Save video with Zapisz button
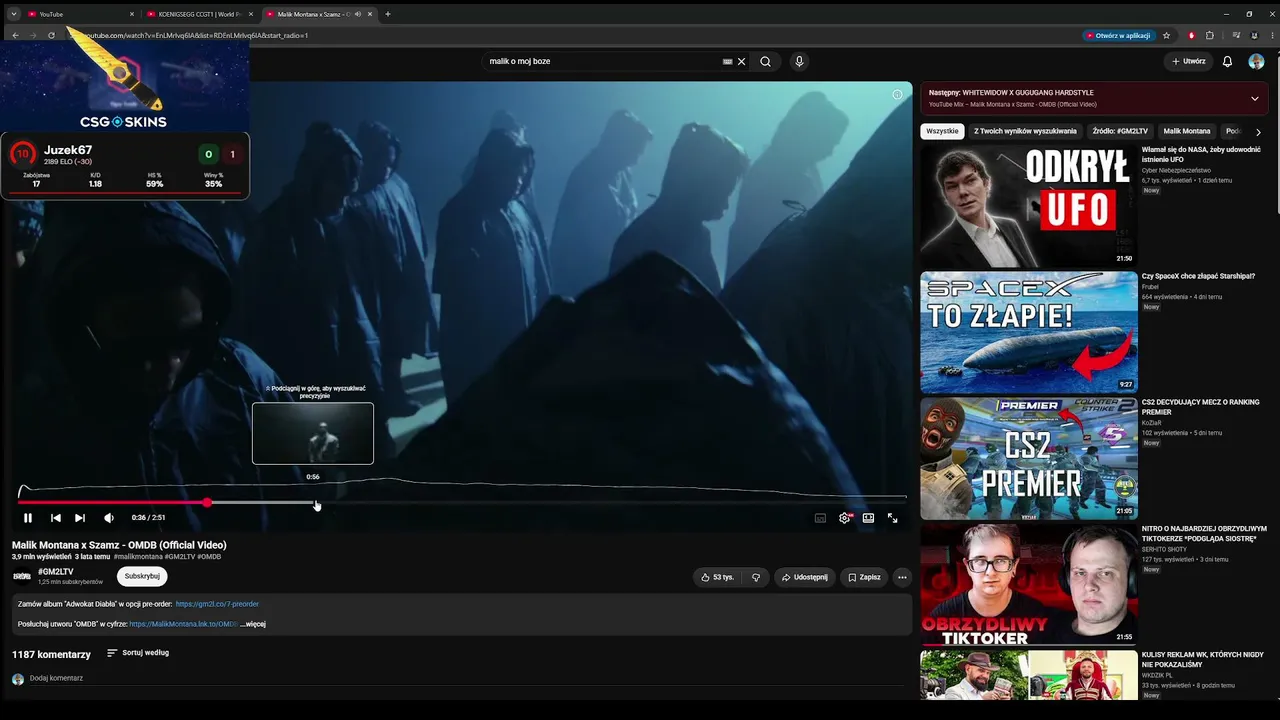1280x720 pixels. 864,577
